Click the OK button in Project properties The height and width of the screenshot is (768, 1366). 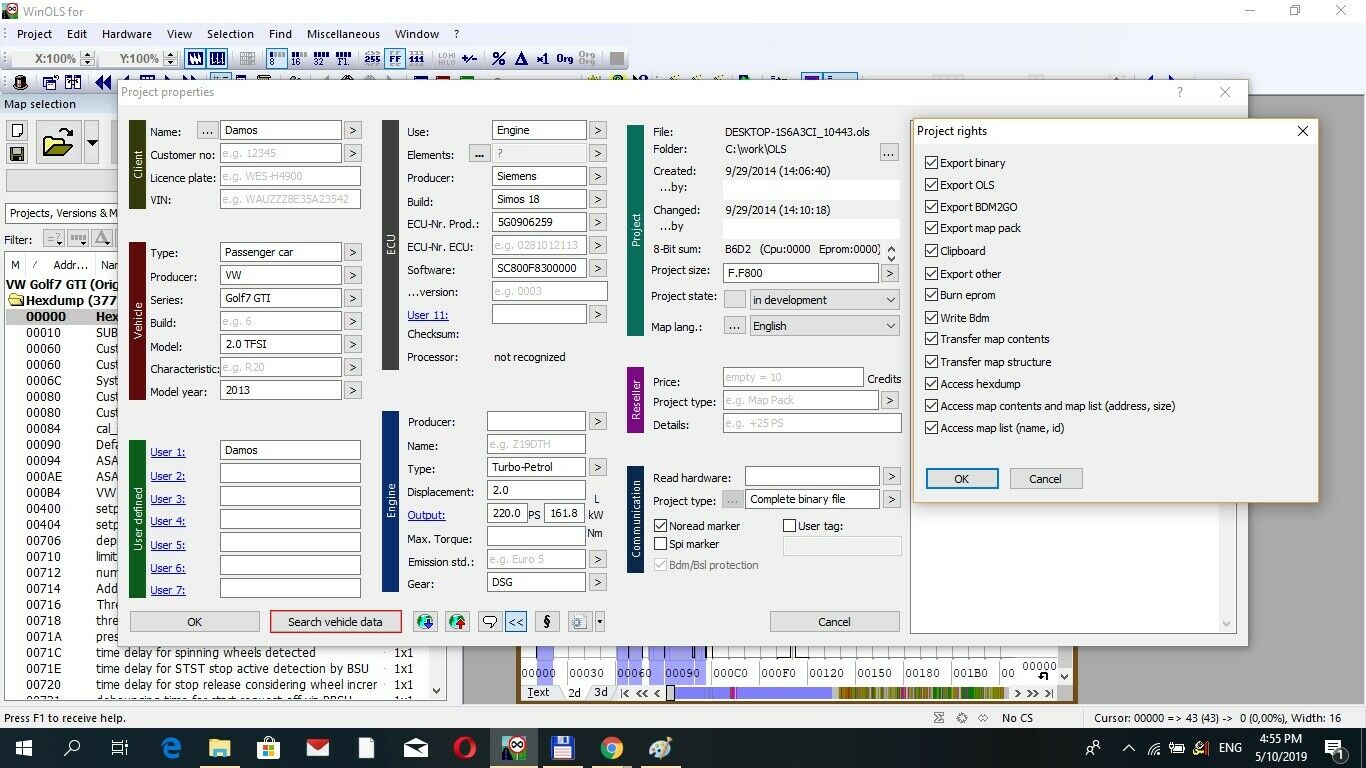click(195, 622)
